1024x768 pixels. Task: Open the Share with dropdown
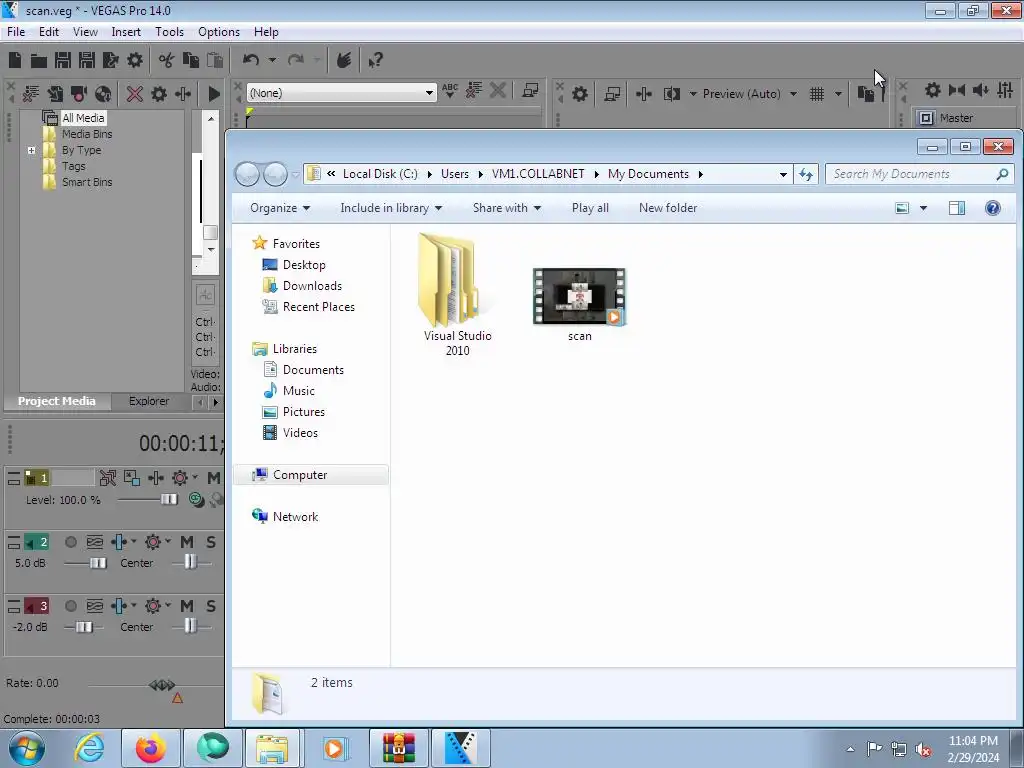(507, 208)
